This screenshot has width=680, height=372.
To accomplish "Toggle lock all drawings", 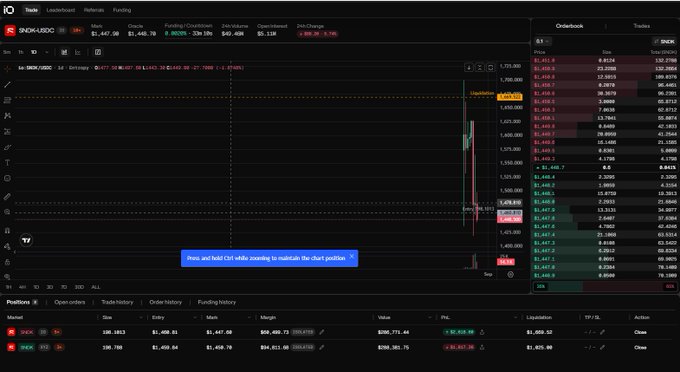I will (x=7, y=262).
